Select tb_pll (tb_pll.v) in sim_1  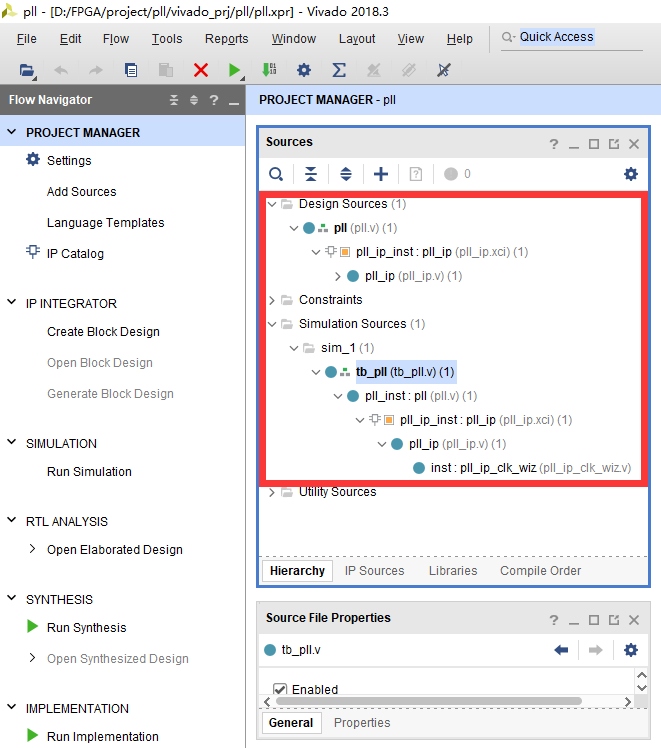pos(405,372)
